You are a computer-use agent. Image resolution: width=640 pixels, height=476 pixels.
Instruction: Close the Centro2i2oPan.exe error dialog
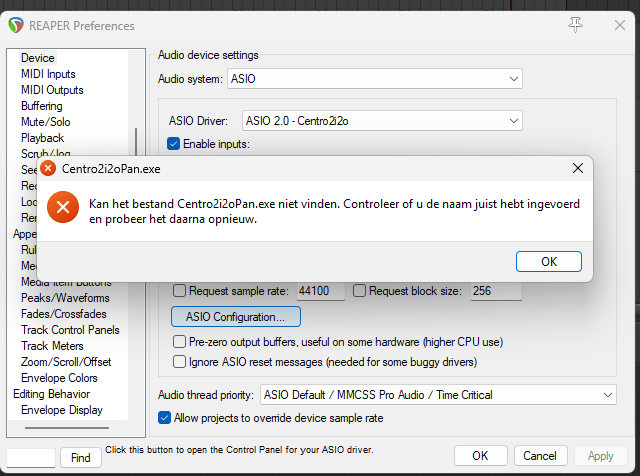click(x=578, y=168)
